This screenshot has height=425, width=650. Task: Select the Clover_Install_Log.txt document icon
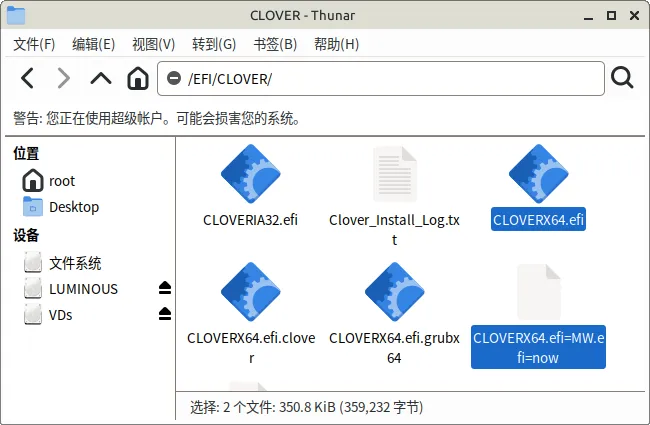tap(395, 174)
